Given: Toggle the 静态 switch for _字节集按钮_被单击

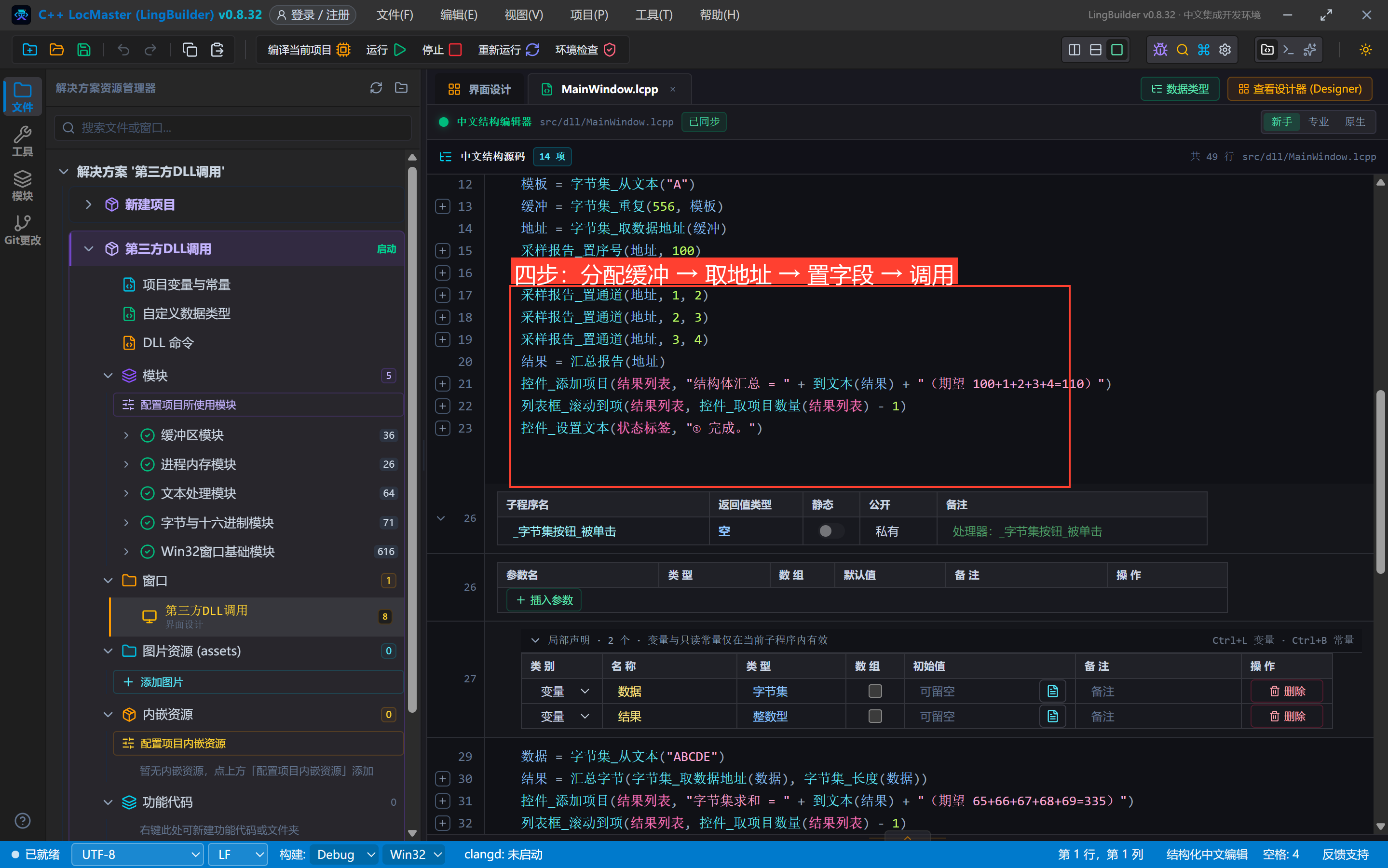Looking at the screenshot, I should [x=830, y=531].
